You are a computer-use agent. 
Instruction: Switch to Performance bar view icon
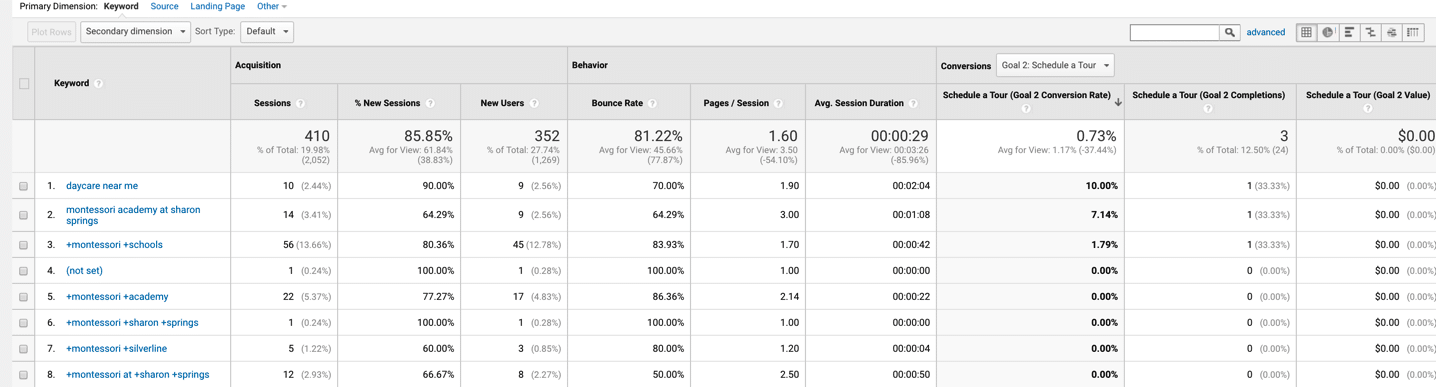coord(1349,32)
